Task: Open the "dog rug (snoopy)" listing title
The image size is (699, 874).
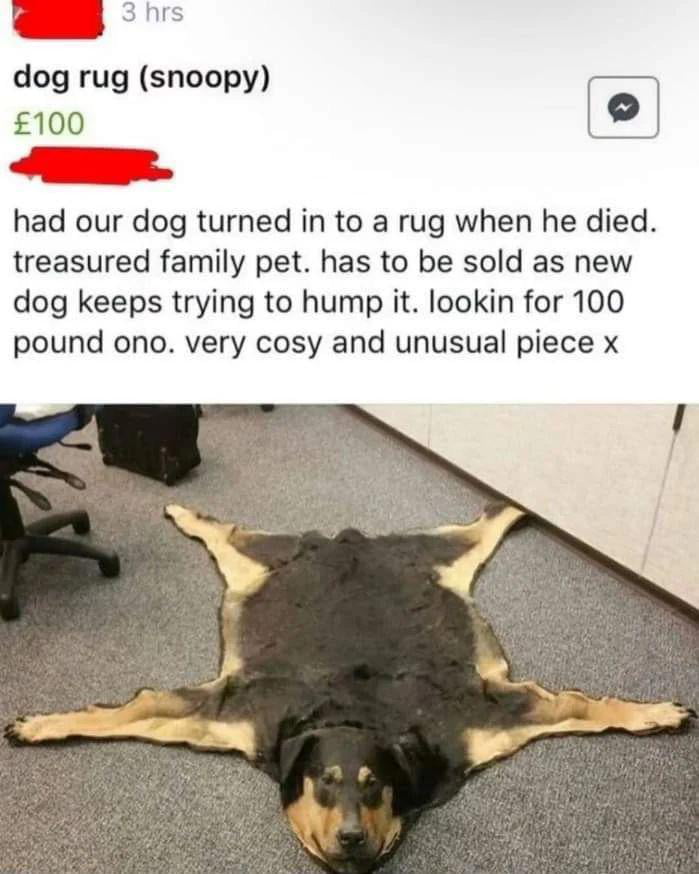Action: tap(142, 79)
